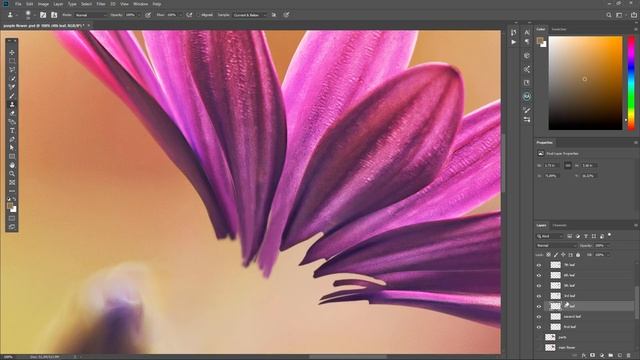The width and height of the screenshot is (640, 360).
Task: Open the Paragraph panel icon
Action: [x=527, y=42]
